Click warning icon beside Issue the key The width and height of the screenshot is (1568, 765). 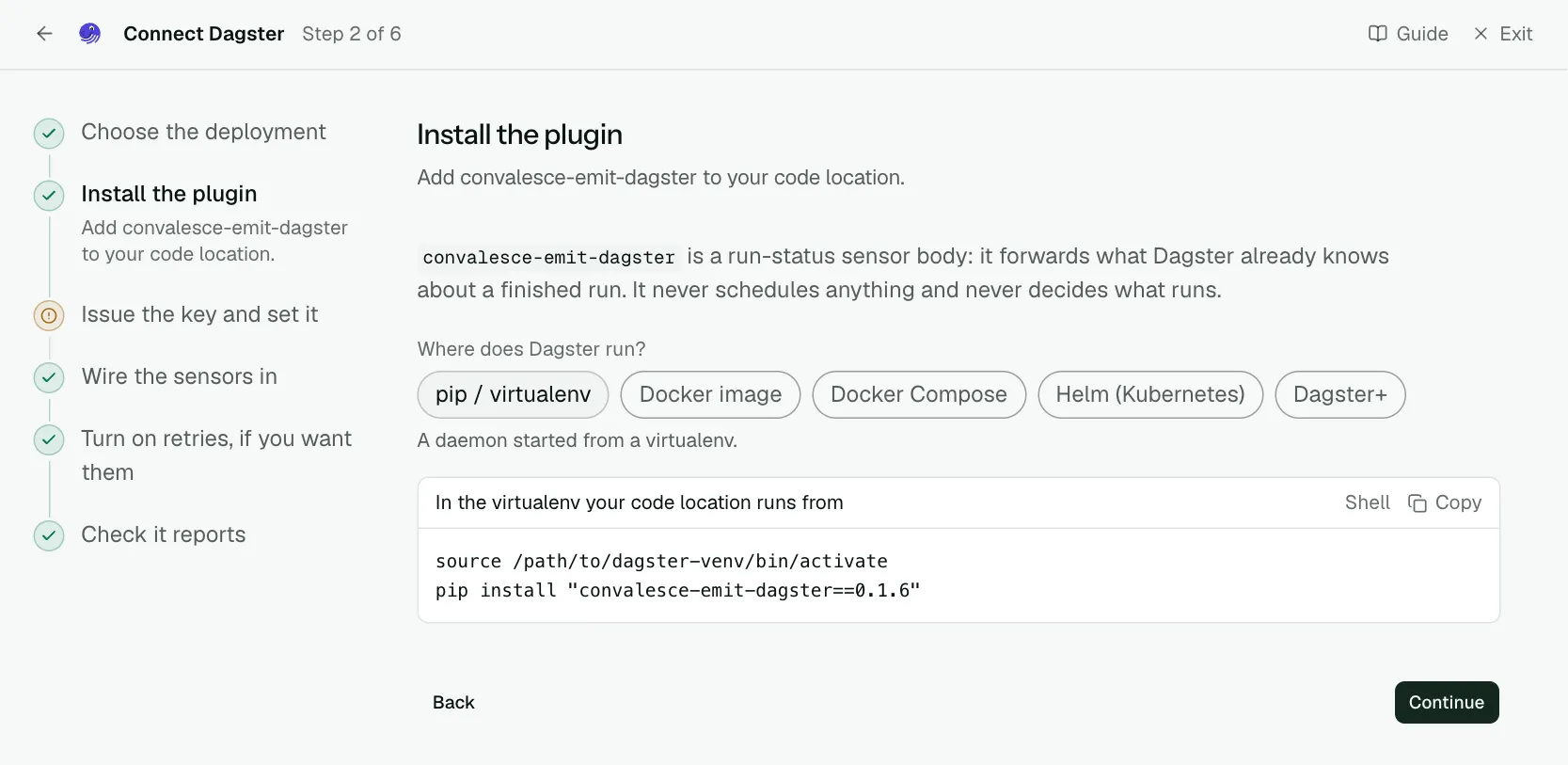pyautogui.click(x=49, y=316)
